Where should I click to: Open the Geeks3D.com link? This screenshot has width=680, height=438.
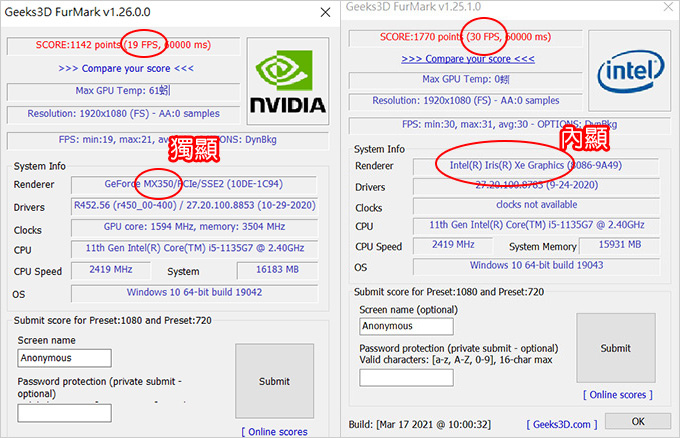(x=562, y=424)
